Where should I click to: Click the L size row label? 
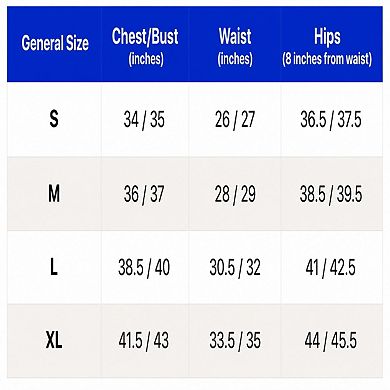(54, 267)
